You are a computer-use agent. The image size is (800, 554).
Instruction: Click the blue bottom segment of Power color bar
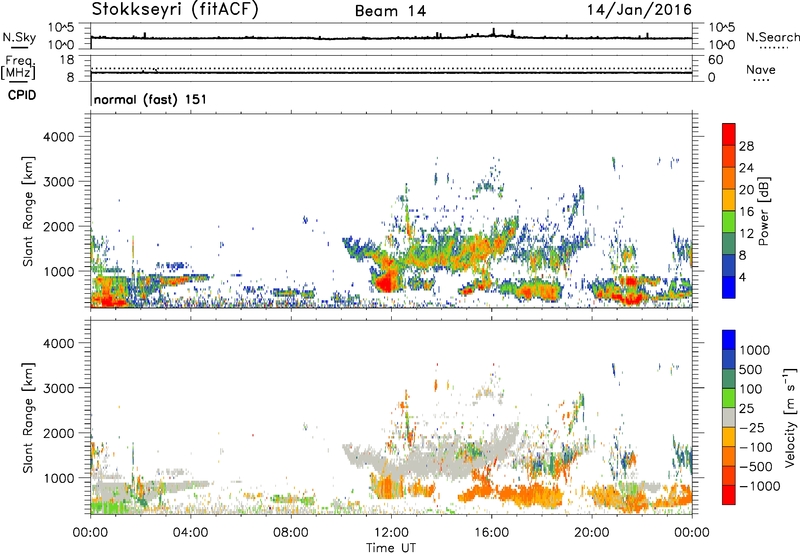click(729, 287)
